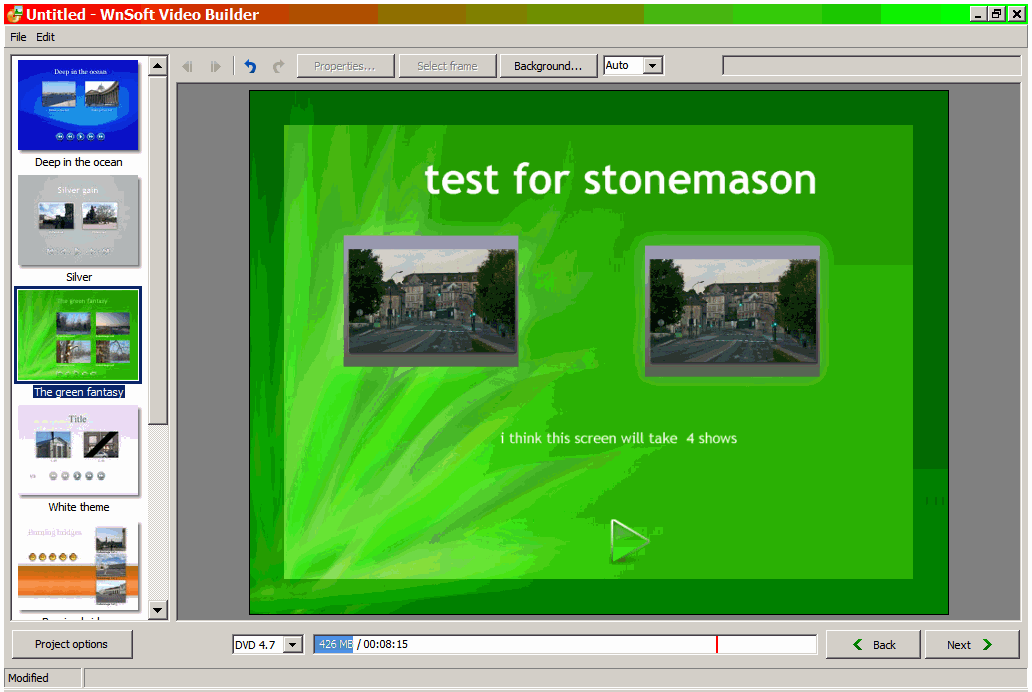Select the Deep in the ocean template thumbnail
Image resolution: width=1032 pixels, height=692 pixels.
(78, 105)
